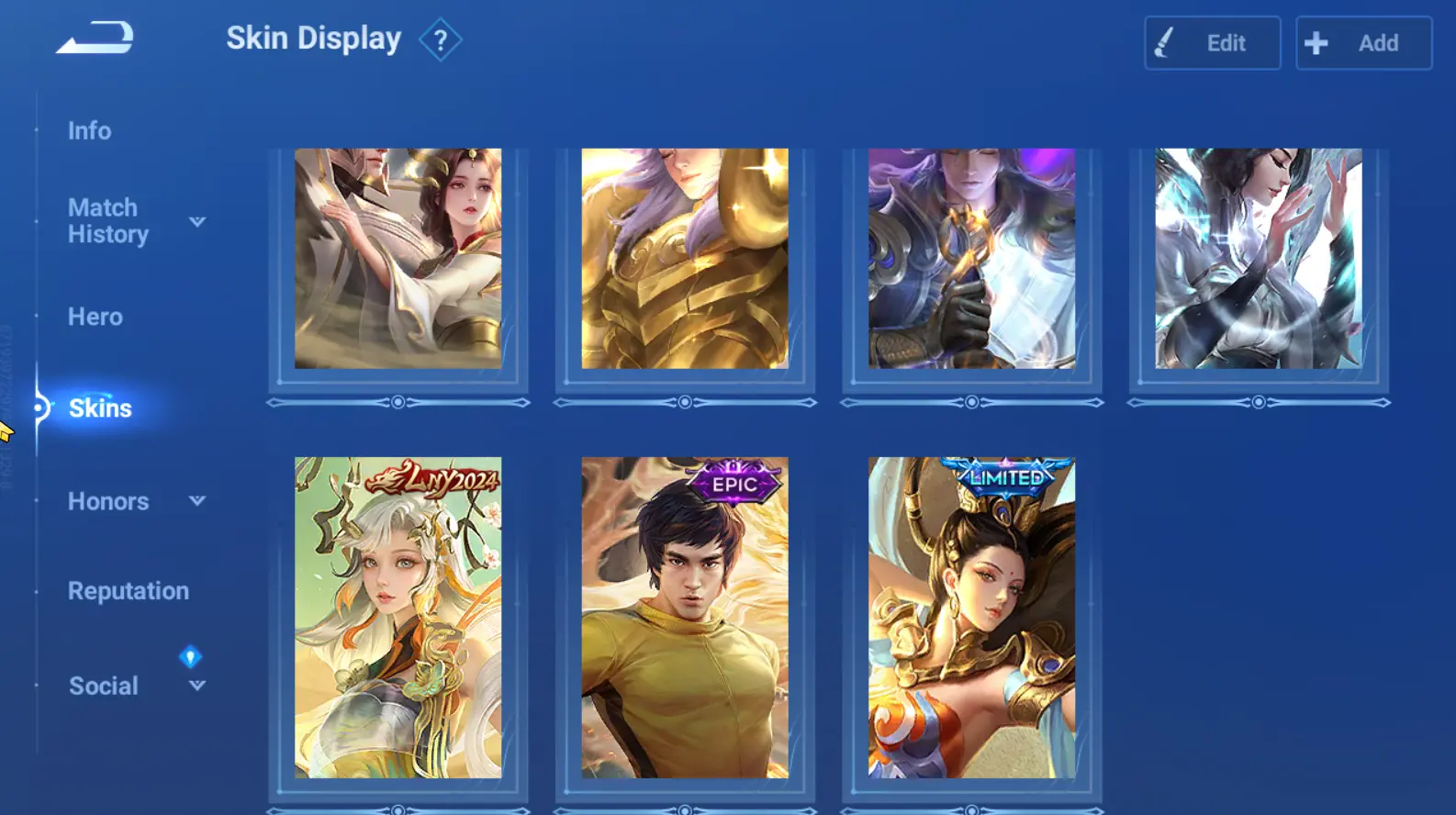Open the Reputation tab
Screen dimensions: 1456x815
[129, 591]
